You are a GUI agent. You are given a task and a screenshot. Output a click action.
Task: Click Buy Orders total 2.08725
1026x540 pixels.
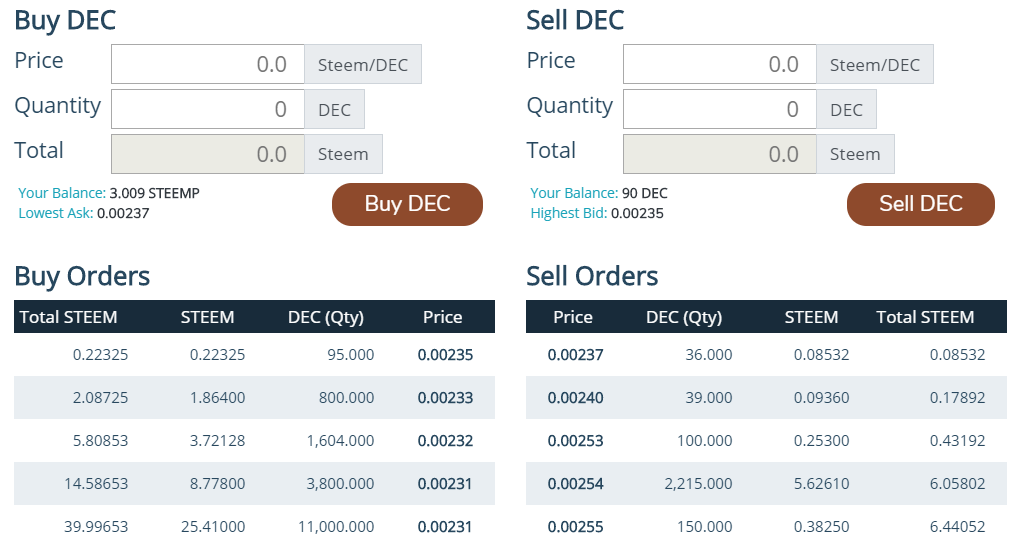tap(100, 398)
